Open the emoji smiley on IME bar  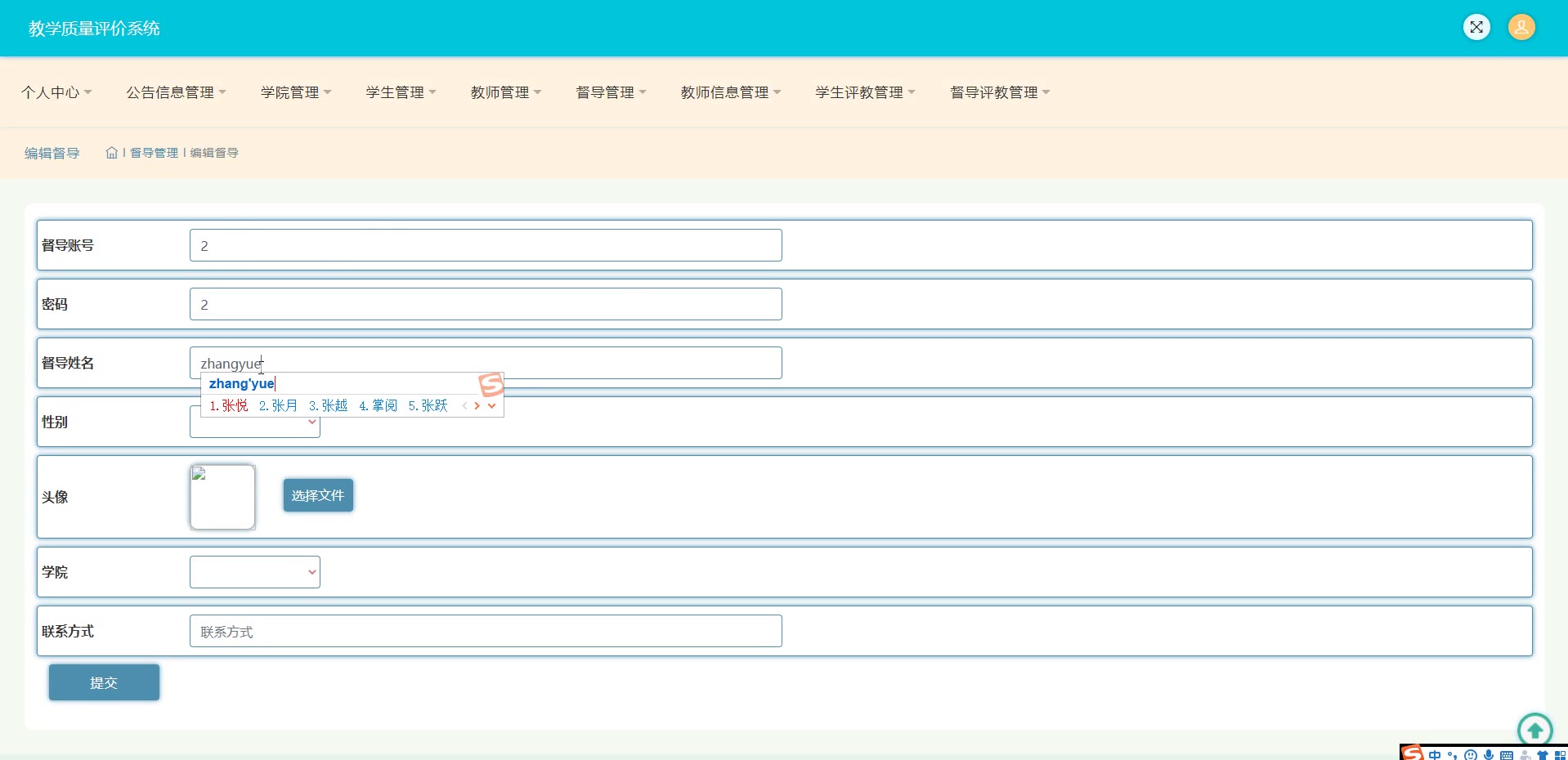pyautogui.click(x=1471, y=755)
